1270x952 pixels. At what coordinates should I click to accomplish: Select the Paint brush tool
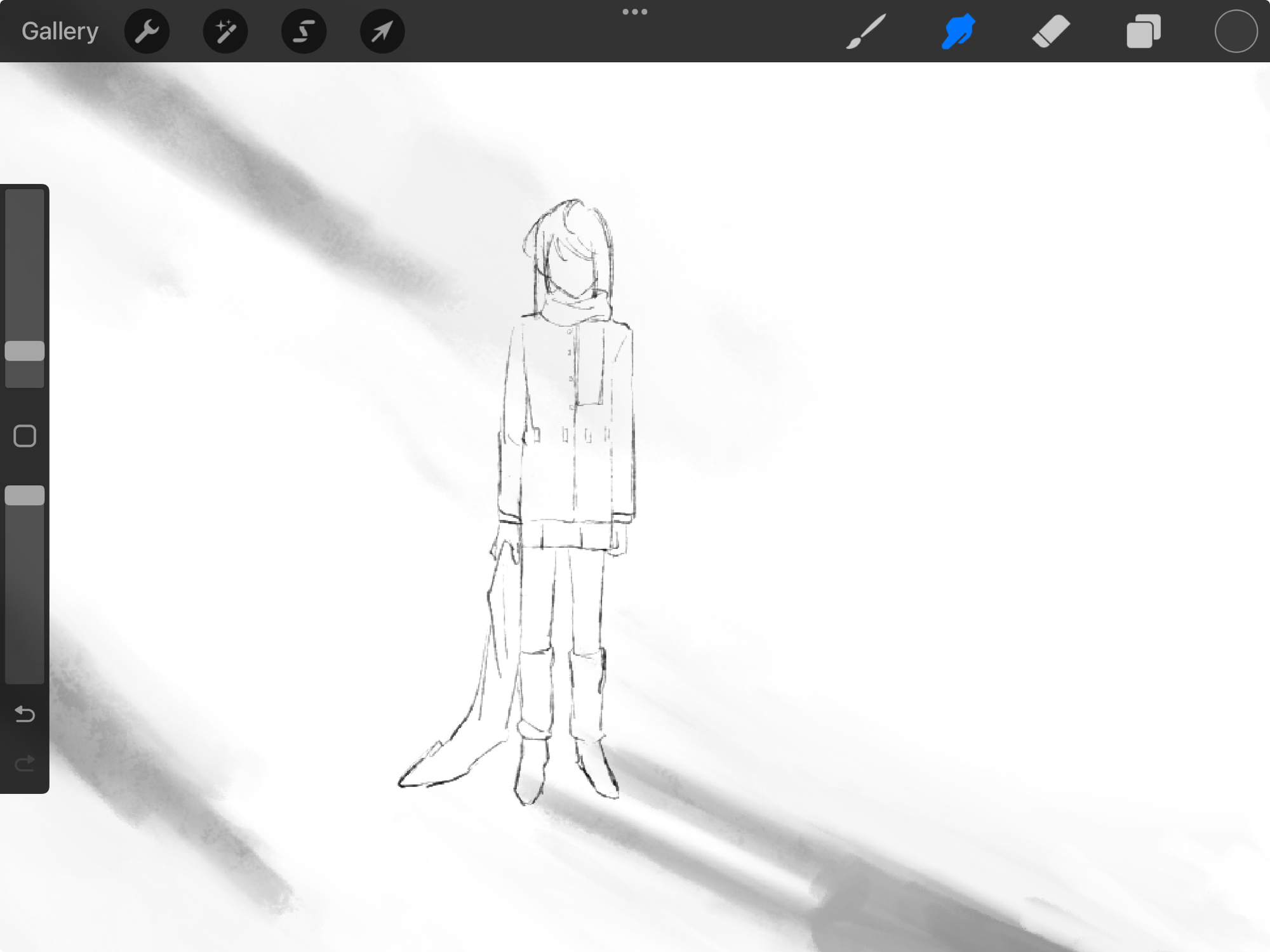(866, 31)
